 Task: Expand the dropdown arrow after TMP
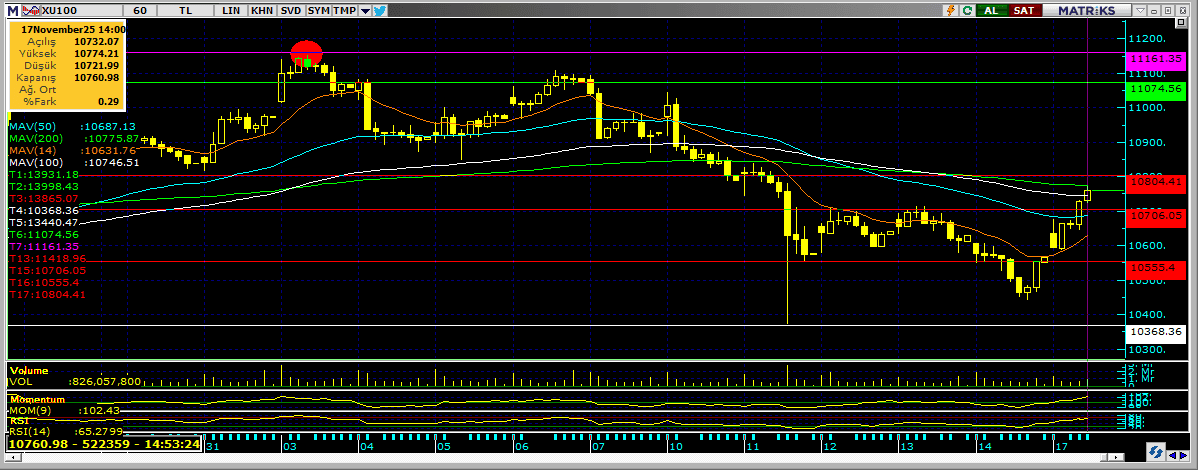tap(365, 10)
